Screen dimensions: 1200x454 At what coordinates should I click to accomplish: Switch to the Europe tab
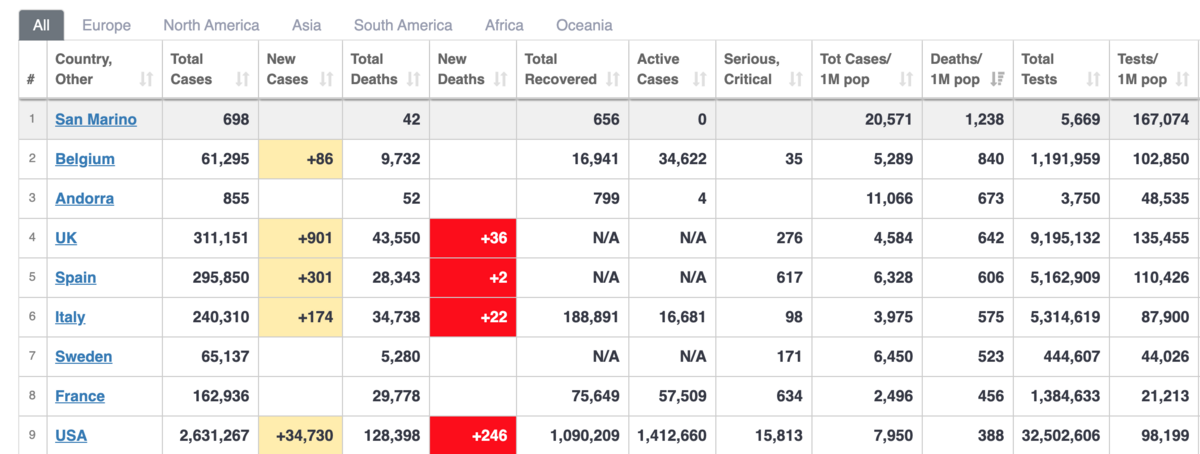(106, 25)
